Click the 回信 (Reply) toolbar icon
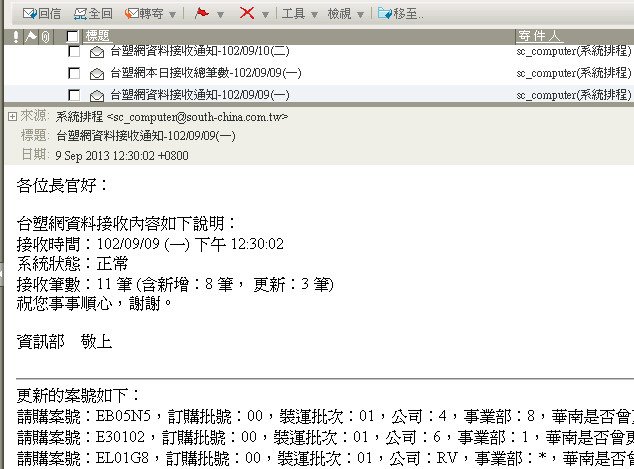Image resolution: width=634 pixels, height=469 pixels. pyautogui.click(x=30, y=14)
